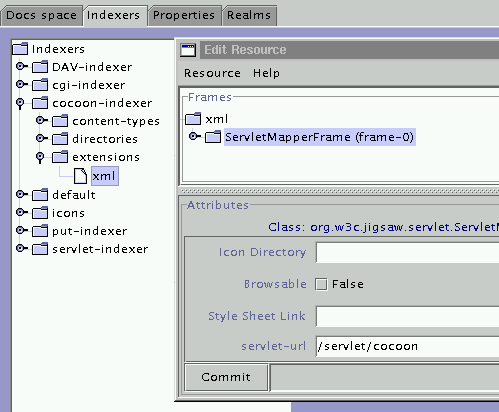
Task: Click the cocoon-indexer folder icon
Action: pos(40,103)
